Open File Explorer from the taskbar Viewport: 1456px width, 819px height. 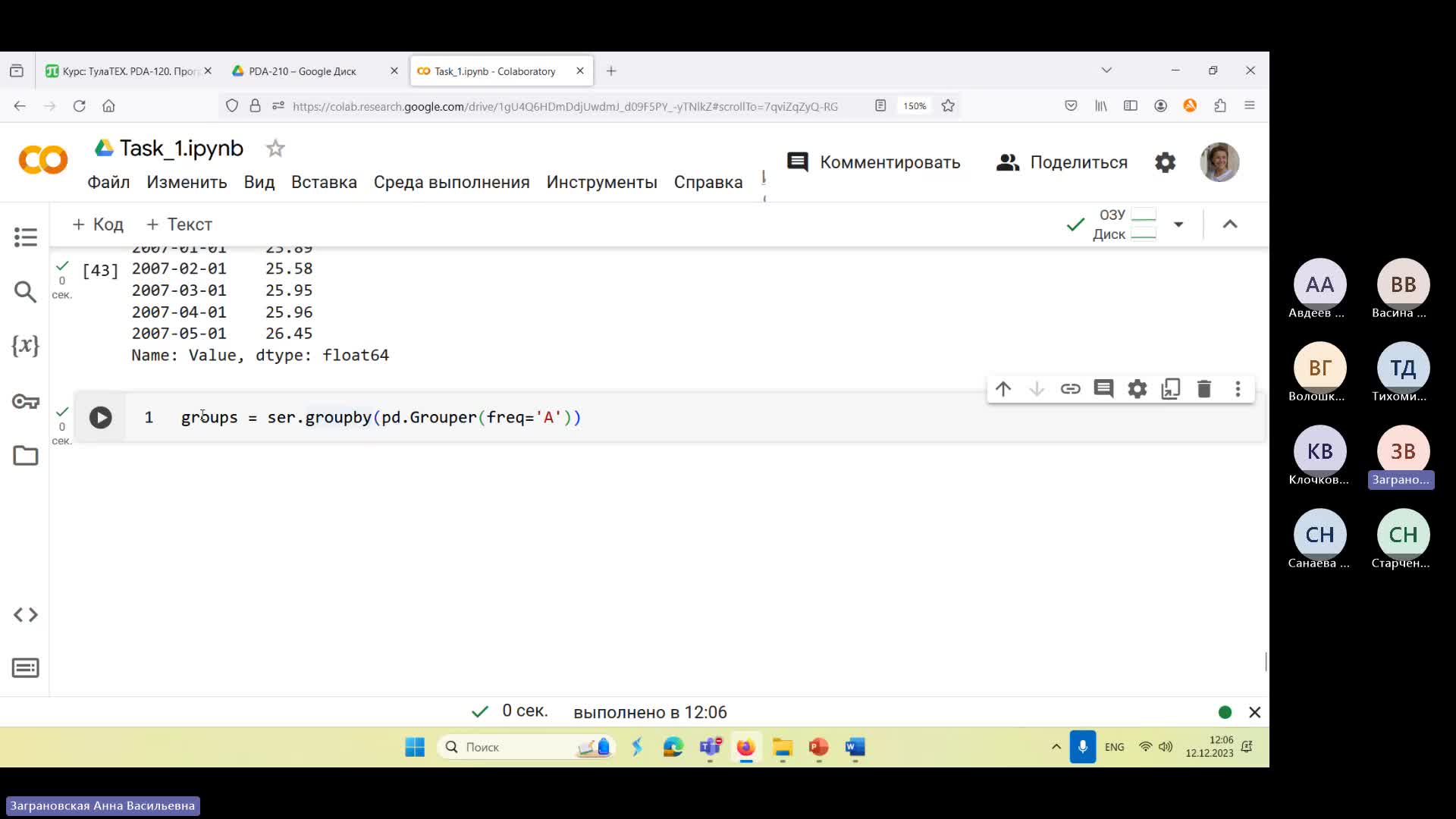tap(783, 748)
